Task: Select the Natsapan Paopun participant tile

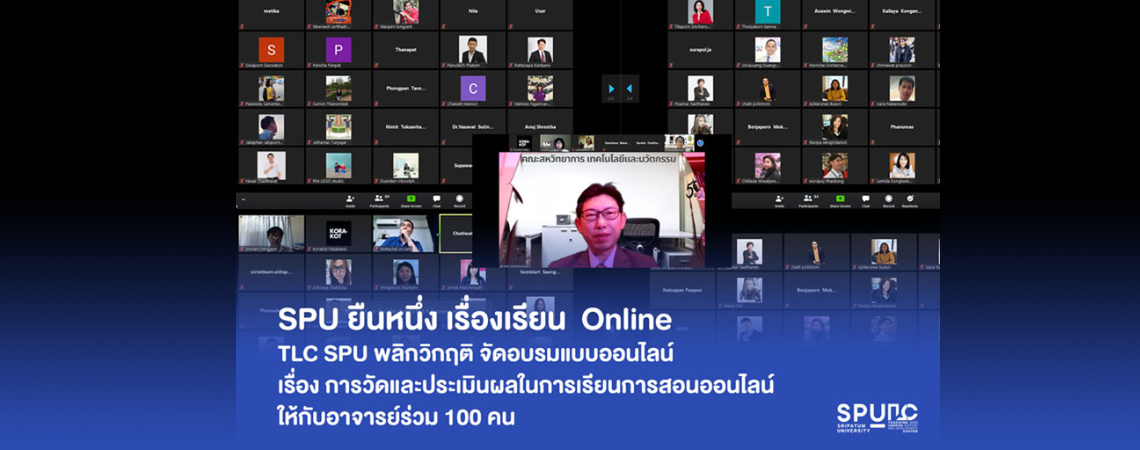Action: (683, 291)
